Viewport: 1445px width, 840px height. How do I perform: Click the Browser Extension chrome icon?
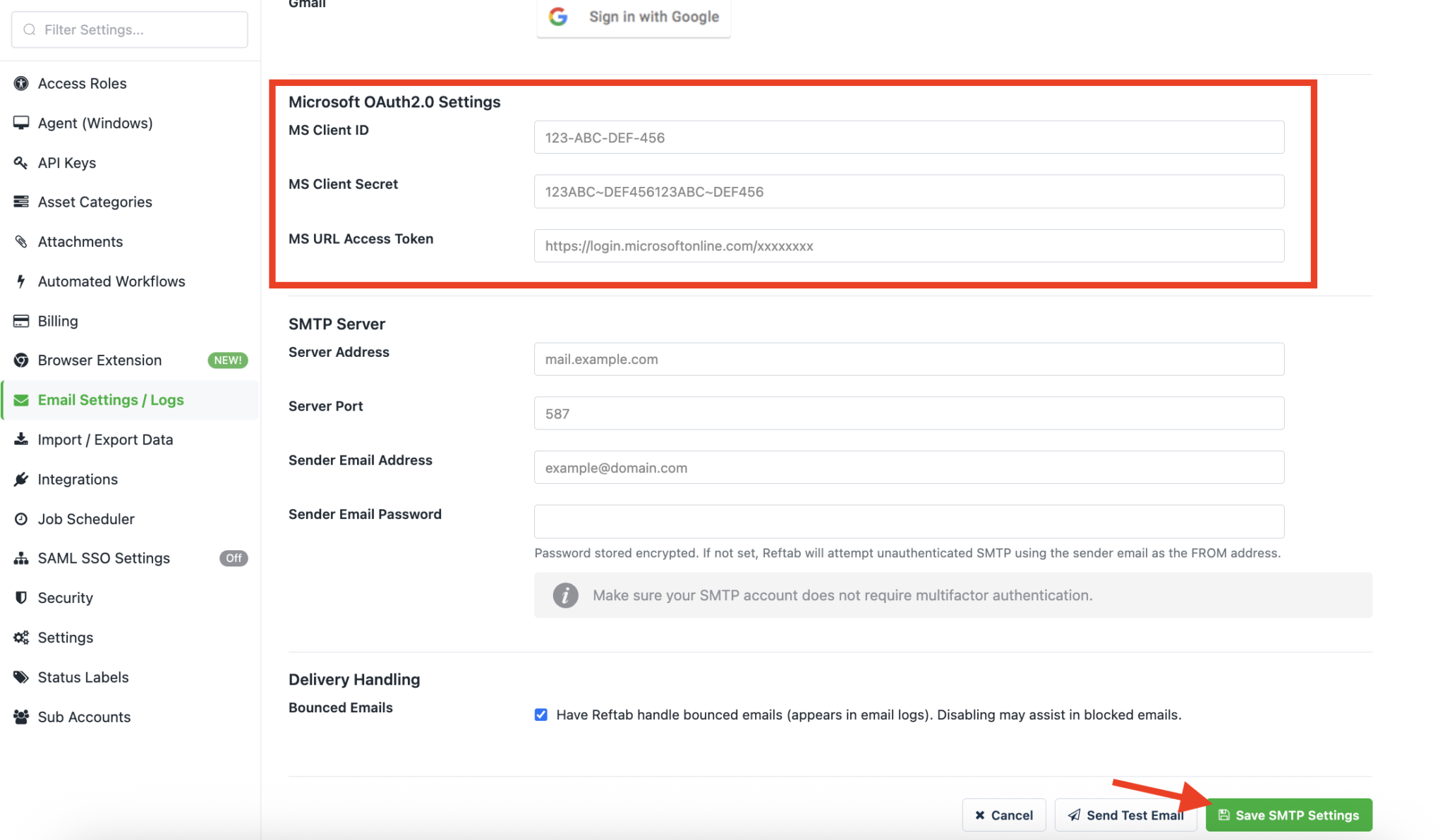pos(21,360)
